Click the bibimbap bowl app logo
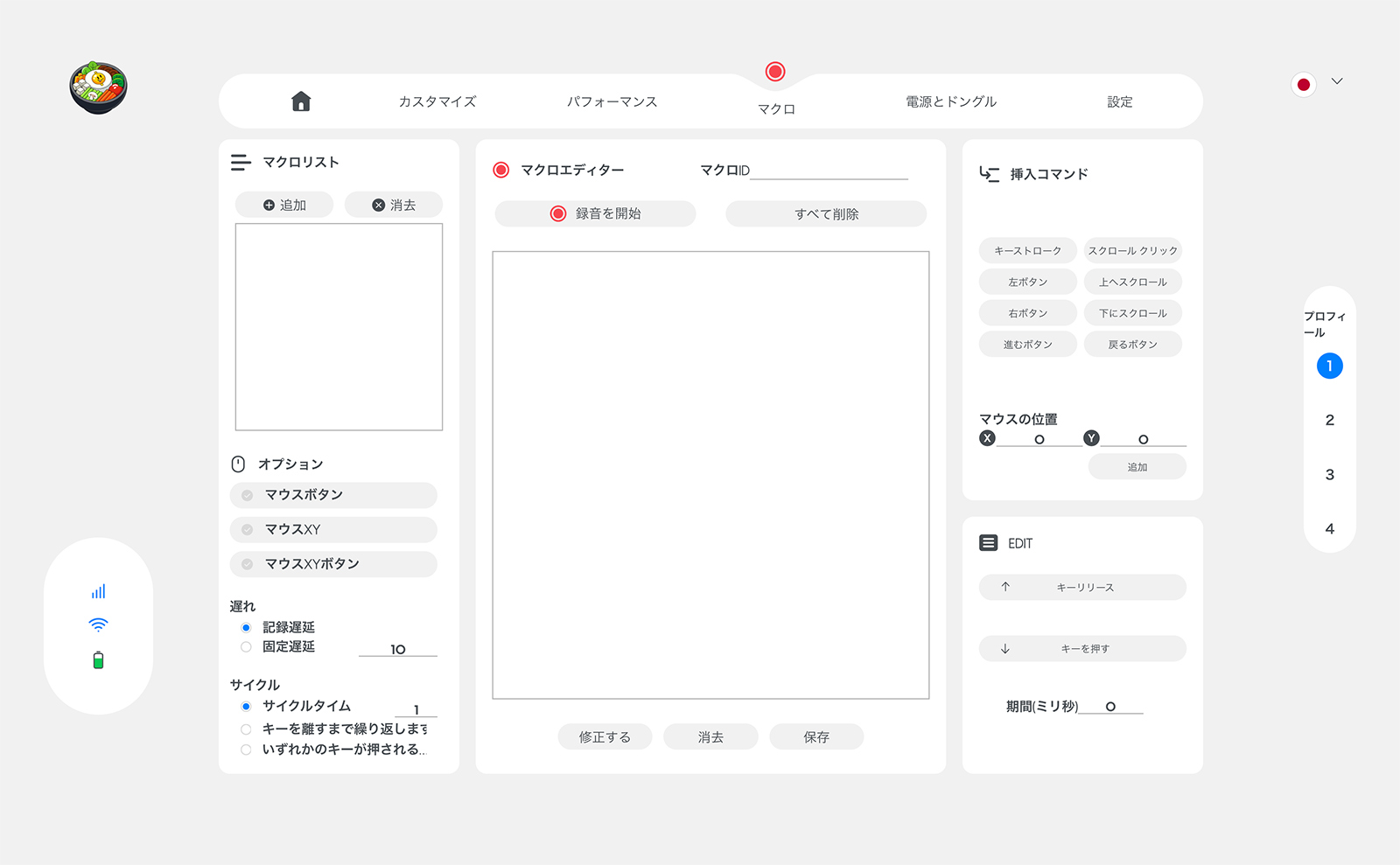 (98, 87)
